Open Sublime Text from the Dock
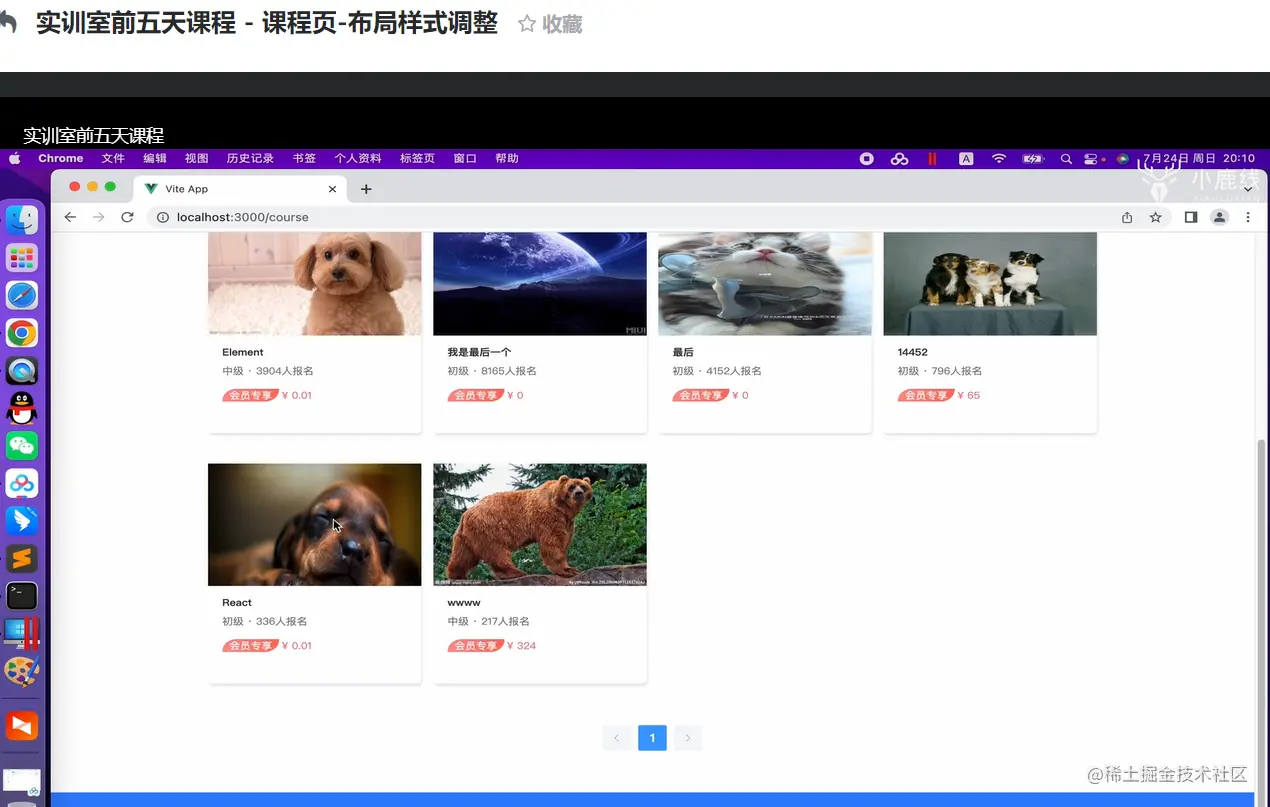This screenshot has width=1270, height=807. click(22, 559)
